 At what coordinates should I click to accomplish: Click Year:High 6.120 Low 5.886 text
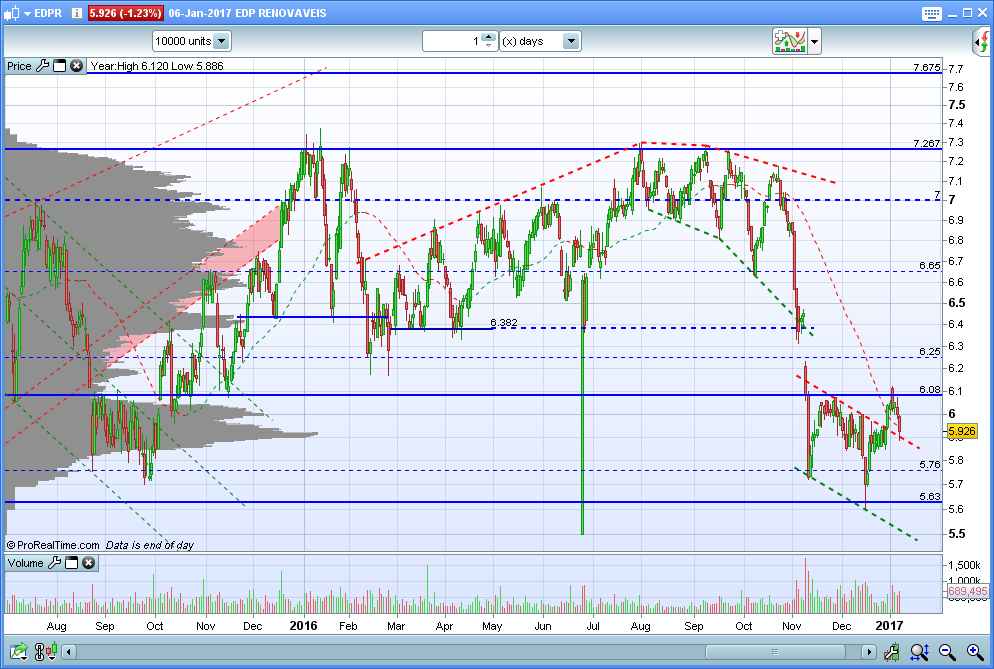pyautogui.click(x=157, y=66)
